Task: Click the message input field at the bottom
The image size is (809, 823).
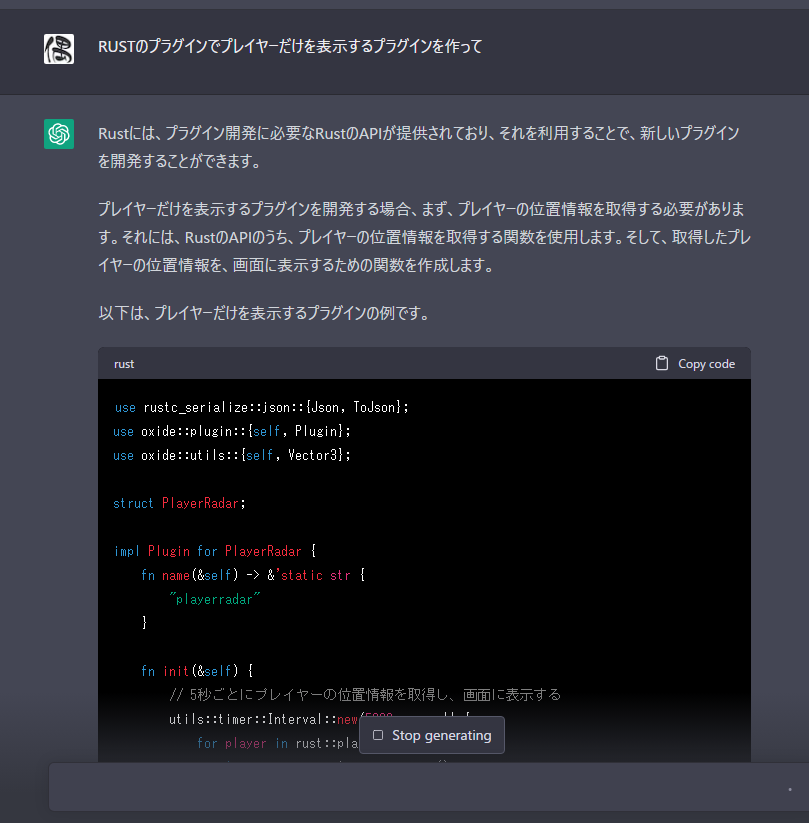Action: click(x=400, y=787)
